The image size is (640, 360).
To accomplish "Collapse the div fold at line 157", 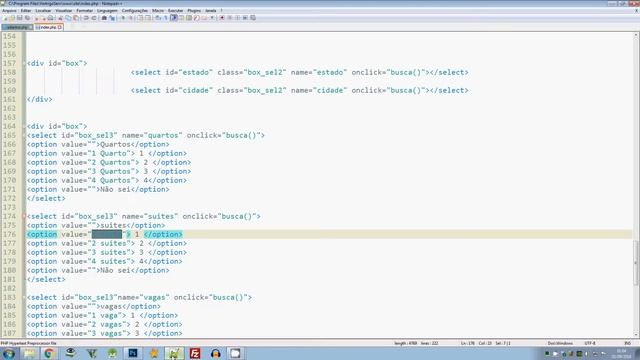I will click(x=24, y=63).
